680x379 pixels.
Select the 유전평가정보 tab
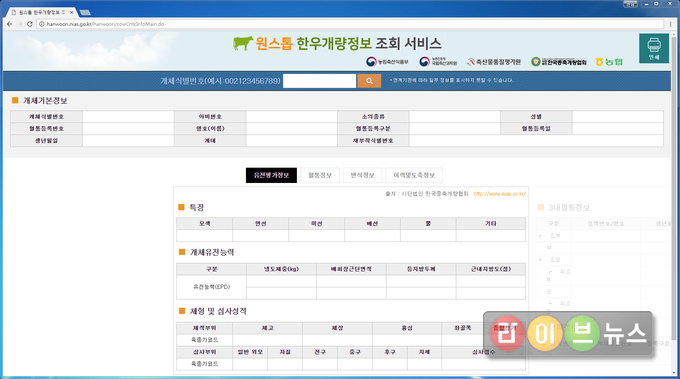coord(271,175)
